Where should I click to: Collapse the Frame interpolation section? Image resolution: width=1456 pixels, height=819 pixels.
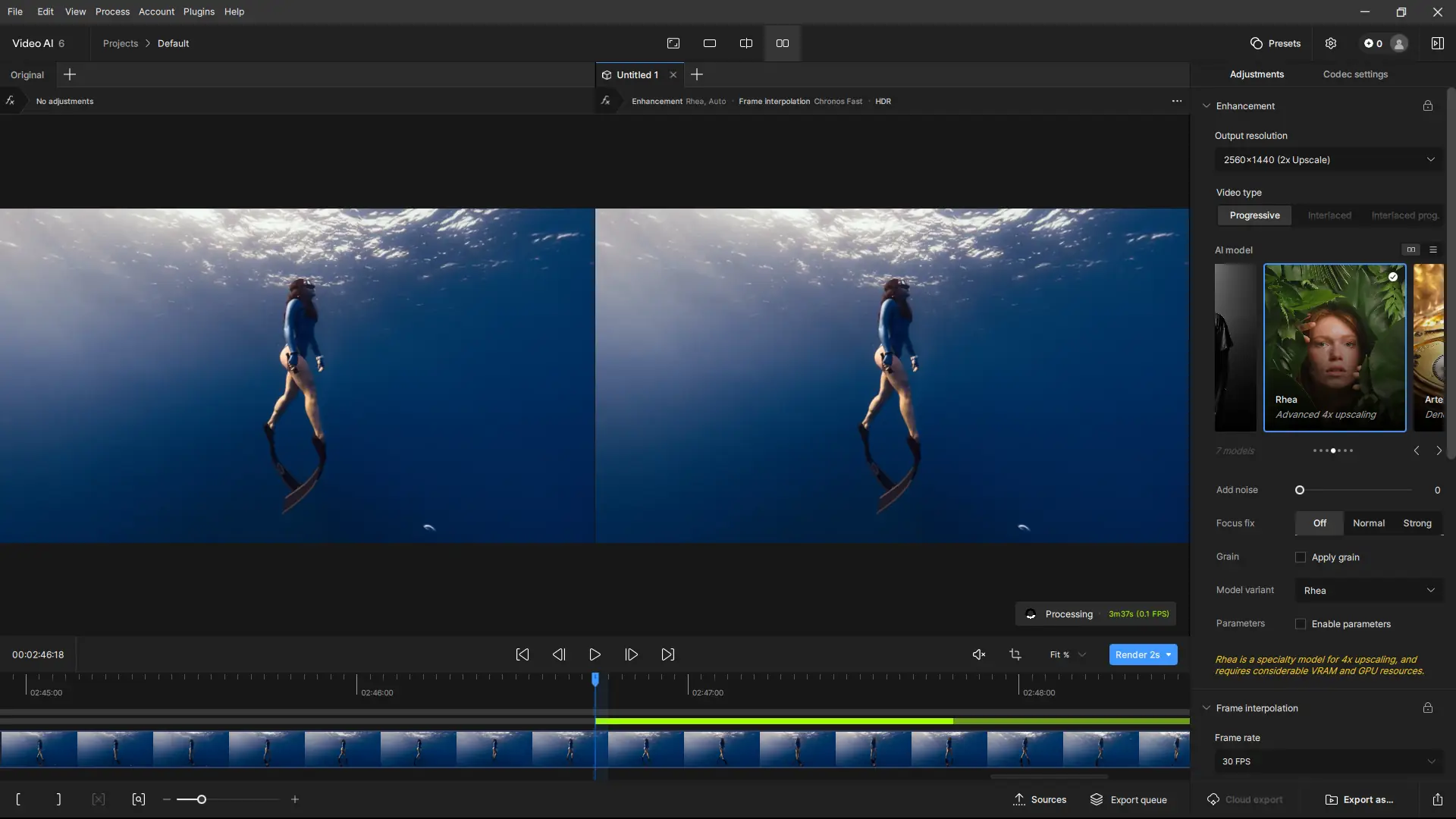click(x=1207, y=708)
